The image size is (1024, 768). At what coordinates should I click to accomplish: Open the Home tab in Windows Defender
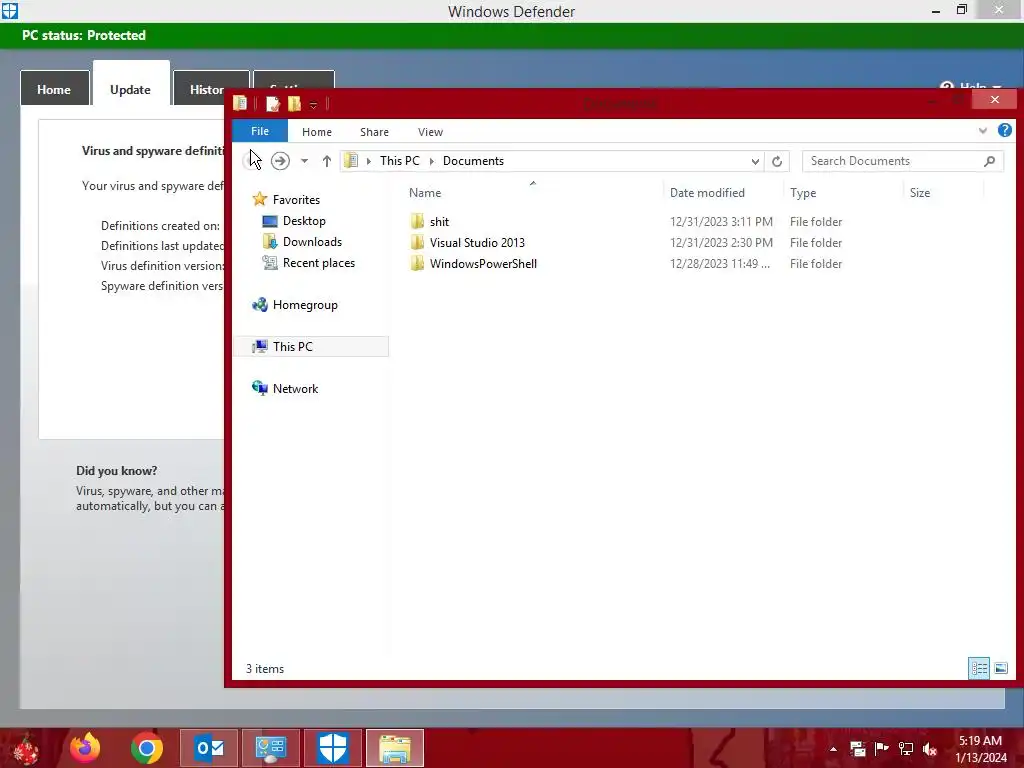54,89
